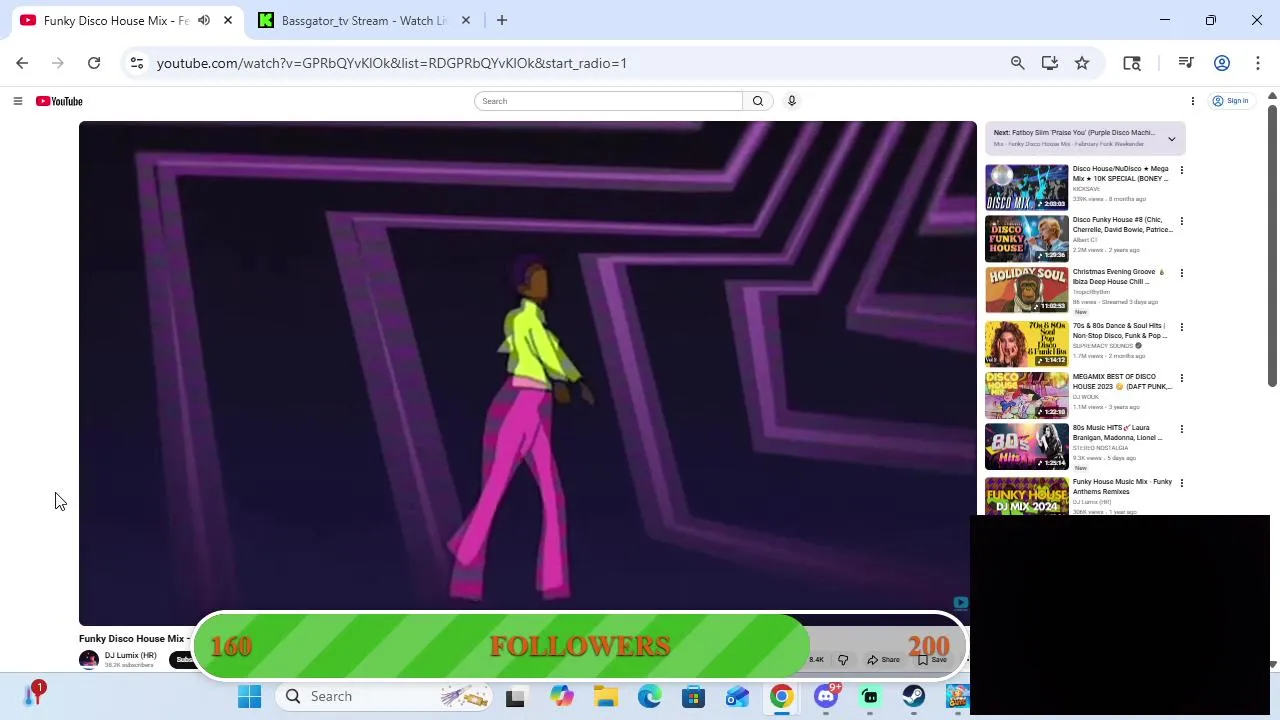Open options menu for Disco House/NuDisco Mega Mix
This screenshot has width=1280, height=720.
1181,171
